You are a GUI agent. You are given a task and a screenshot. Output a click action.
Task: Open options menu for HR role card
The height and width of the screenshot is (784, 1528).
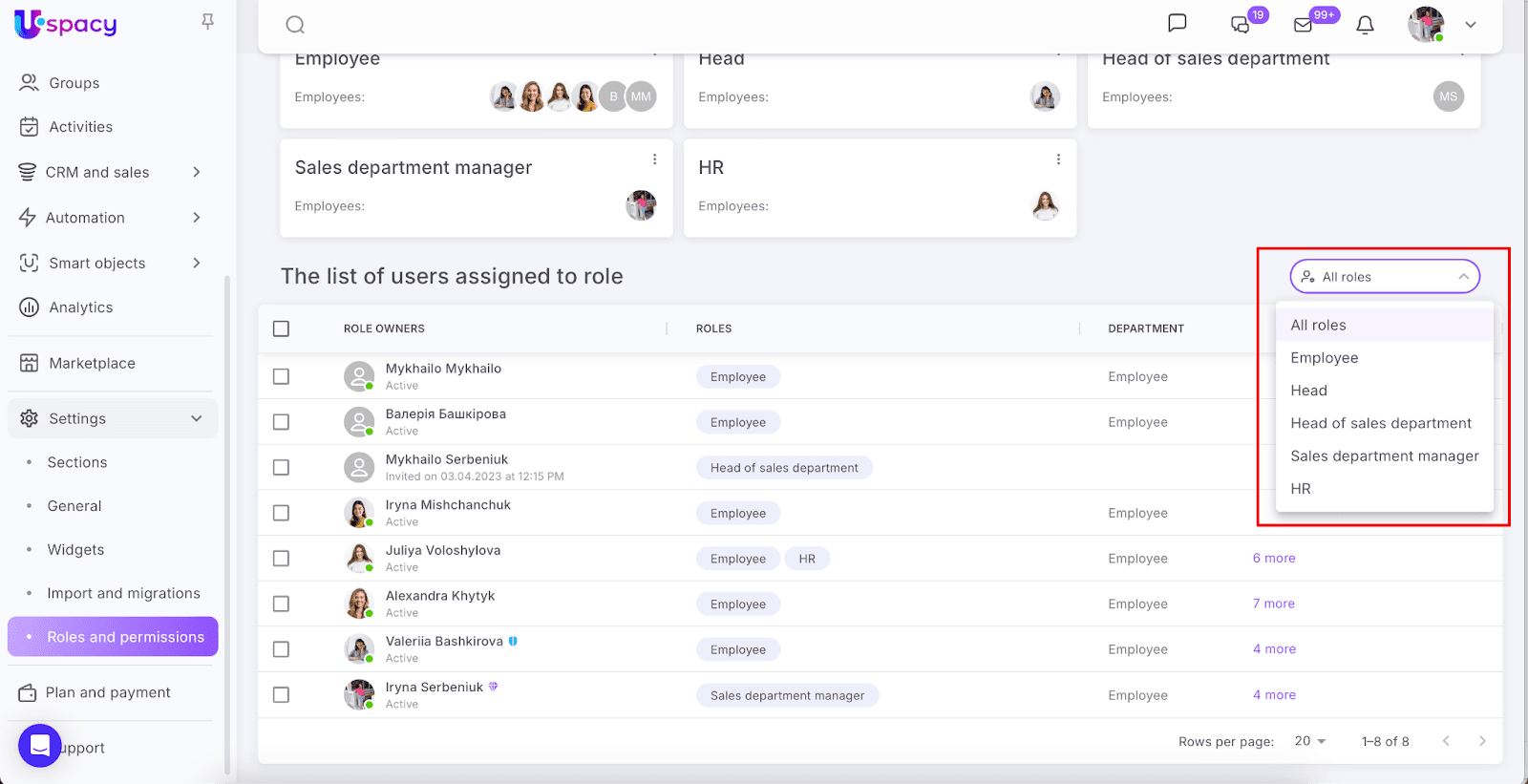point(1058,159)
